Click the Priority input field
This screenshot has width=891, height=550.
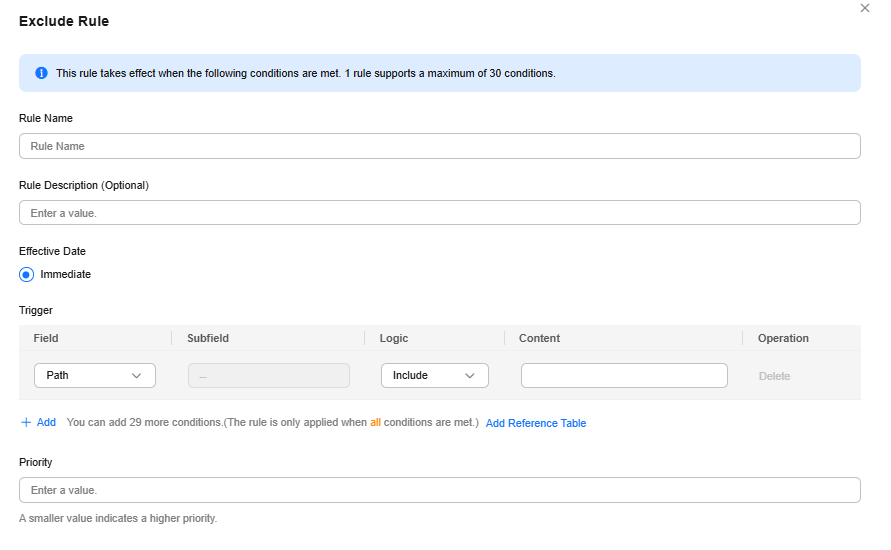click(440, 490)
